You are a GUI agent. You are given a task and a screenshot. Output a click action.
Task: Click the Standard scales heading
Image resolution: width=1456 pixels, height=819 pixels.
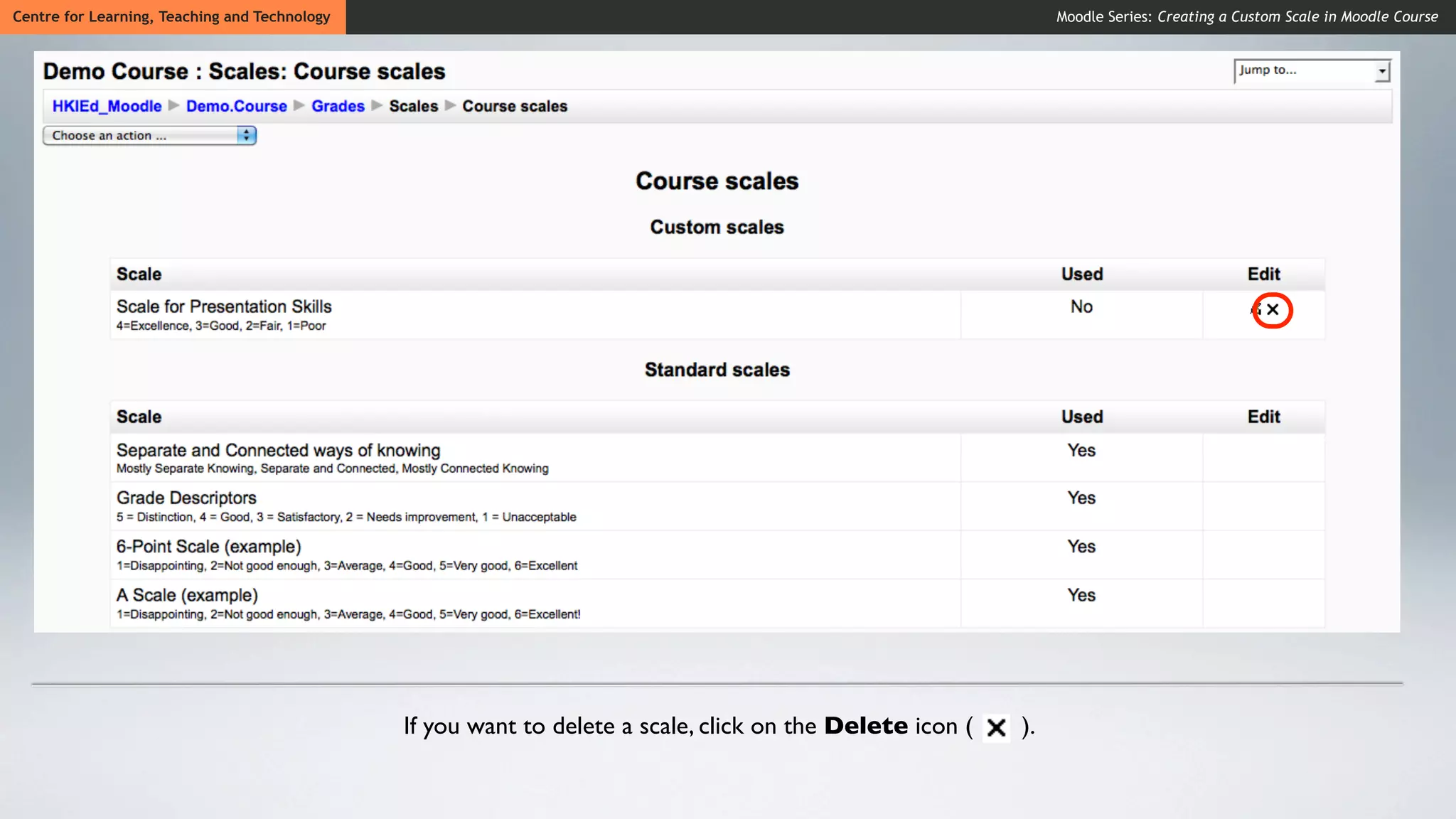point(717,370)
